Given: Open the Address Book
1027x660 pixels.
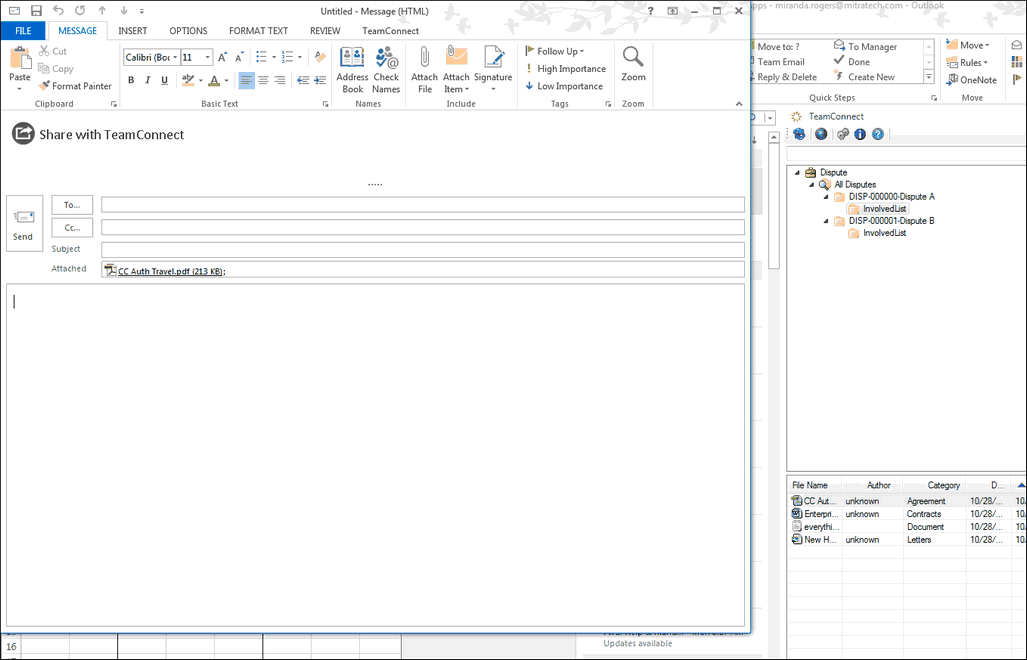Looking at the screenshot, I should [352, 70].
